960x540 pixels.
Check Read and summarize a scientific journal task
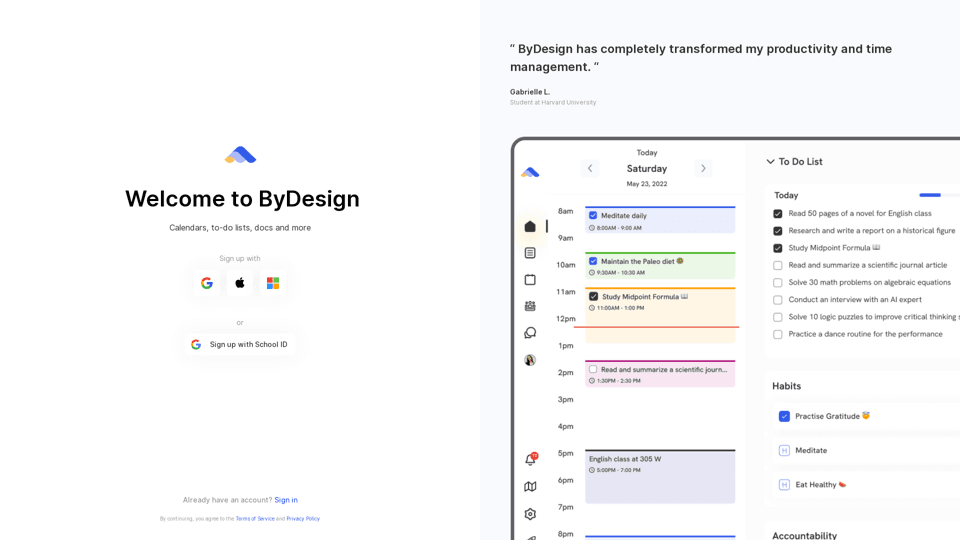778,265
